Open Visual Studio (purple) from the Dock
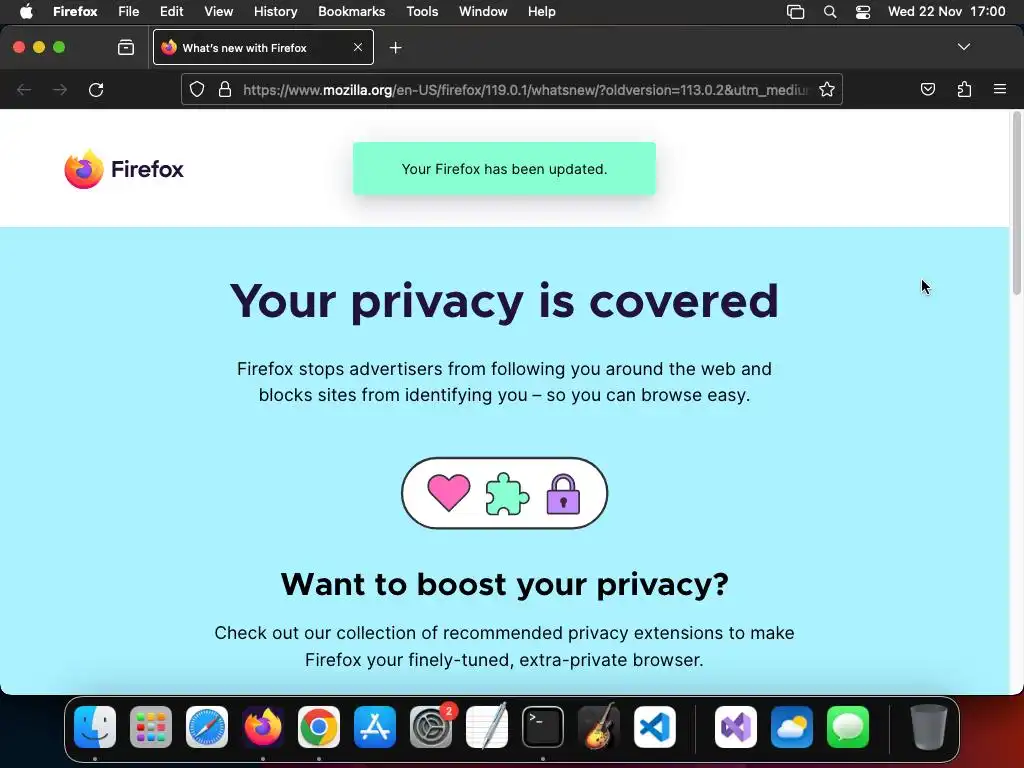 click(x=736, y=727)
